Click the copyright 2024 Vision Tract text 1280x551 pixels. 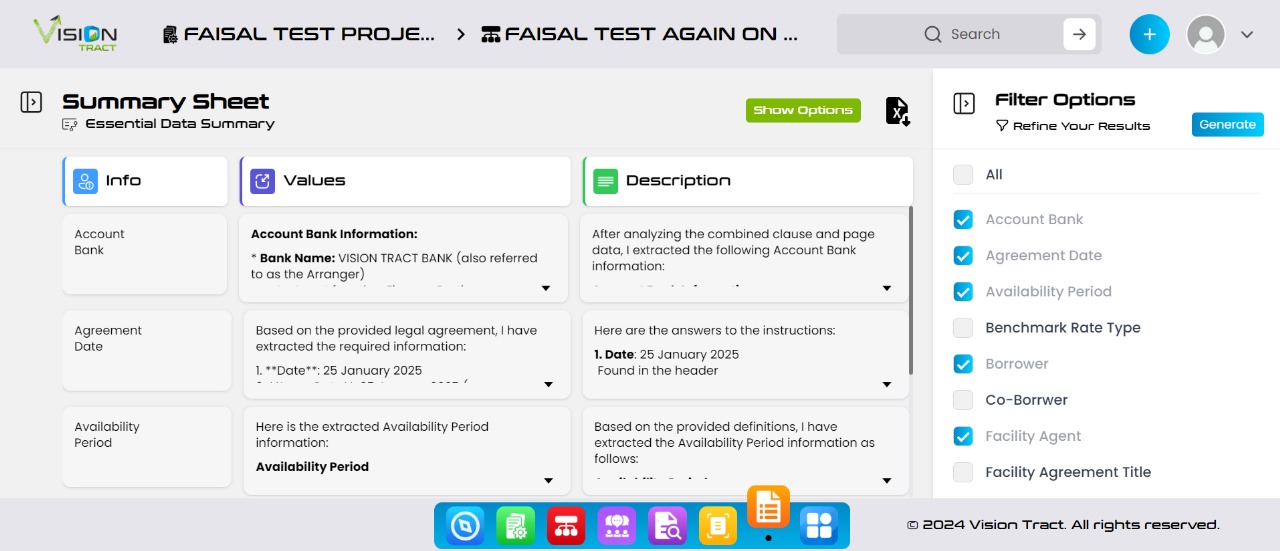[1063, 525]
